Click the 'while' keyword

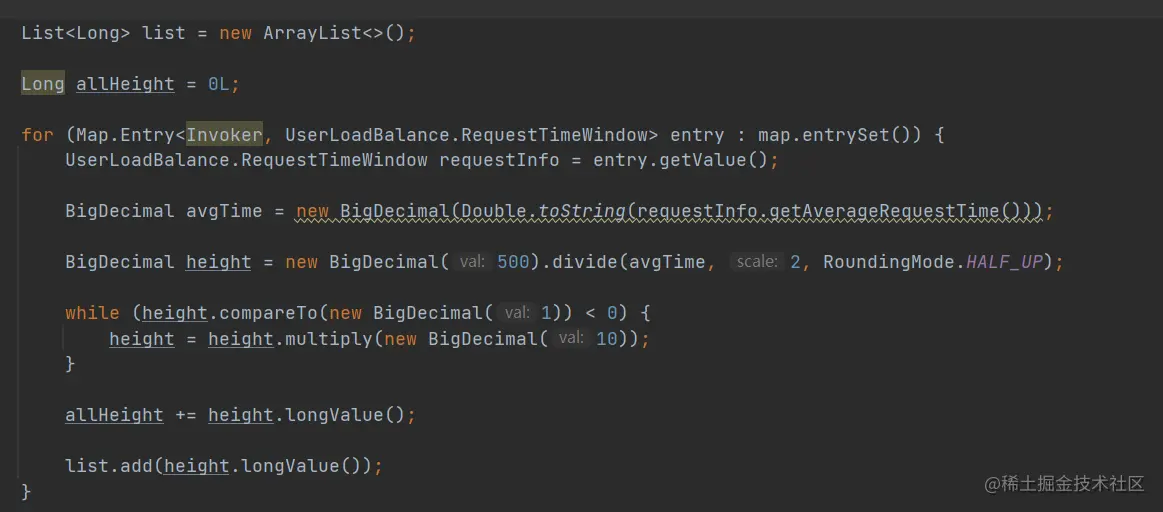[93, 313]
